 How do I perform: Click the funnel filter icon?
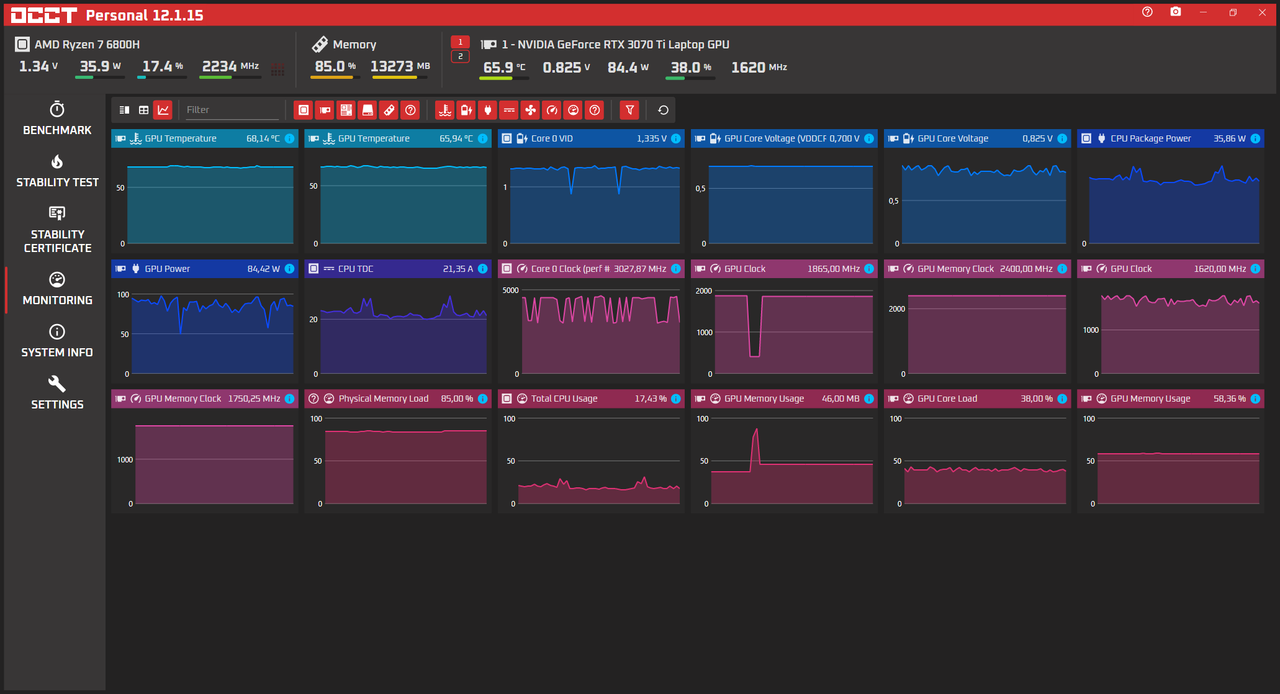coord(629,110)
